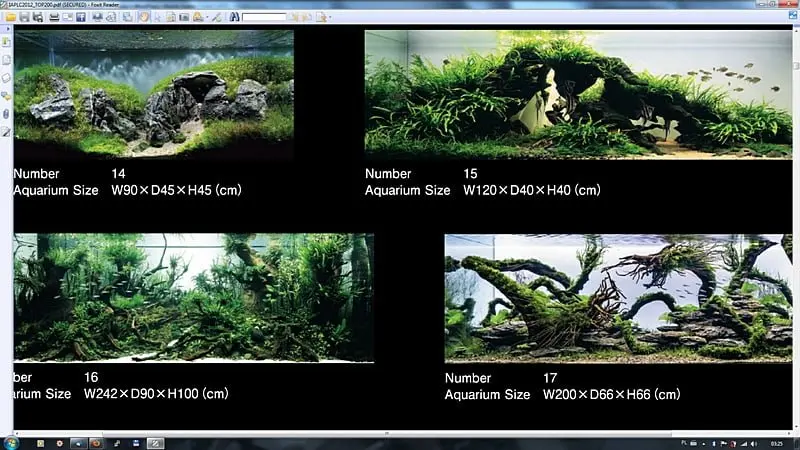
Task: Open the Firefox taskbar button
Action: [x=96, y=443]
